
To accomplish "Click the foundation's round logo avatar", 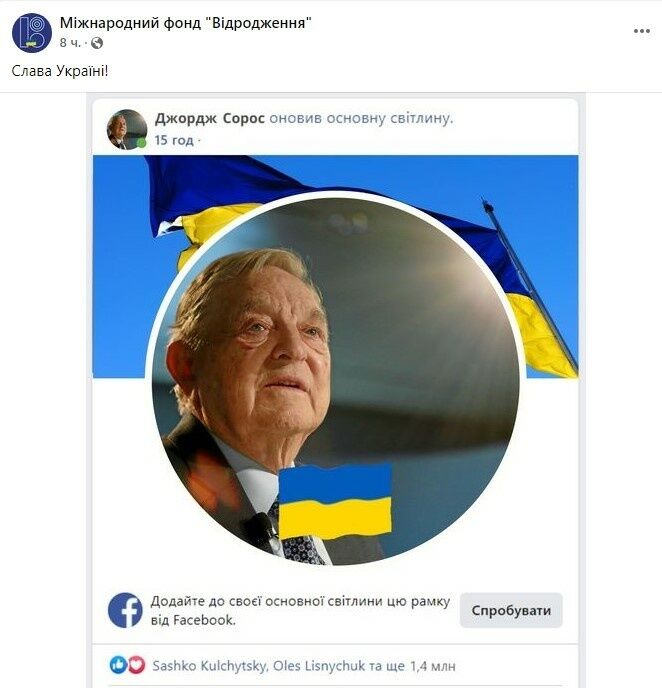I will point(32,33).
